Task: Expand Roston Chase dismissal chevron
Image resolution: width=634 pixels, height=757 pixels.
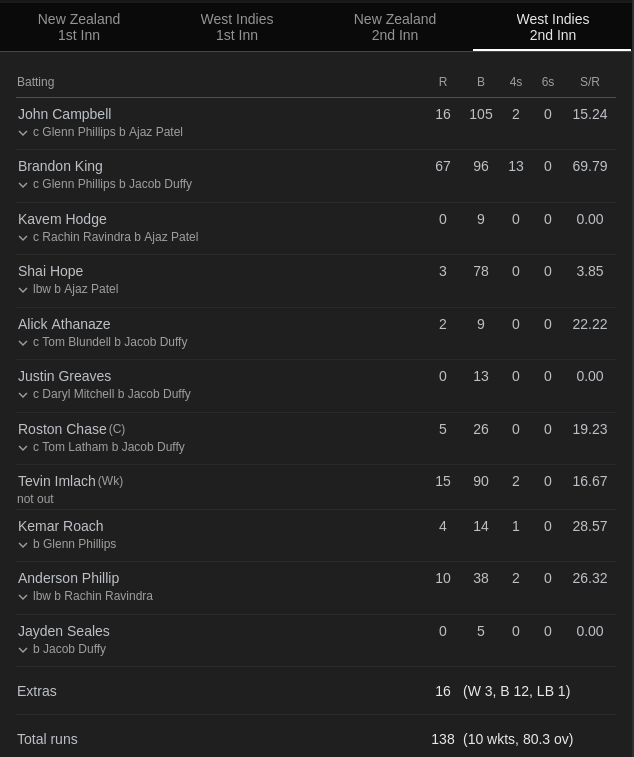Action: coord(23,448)
